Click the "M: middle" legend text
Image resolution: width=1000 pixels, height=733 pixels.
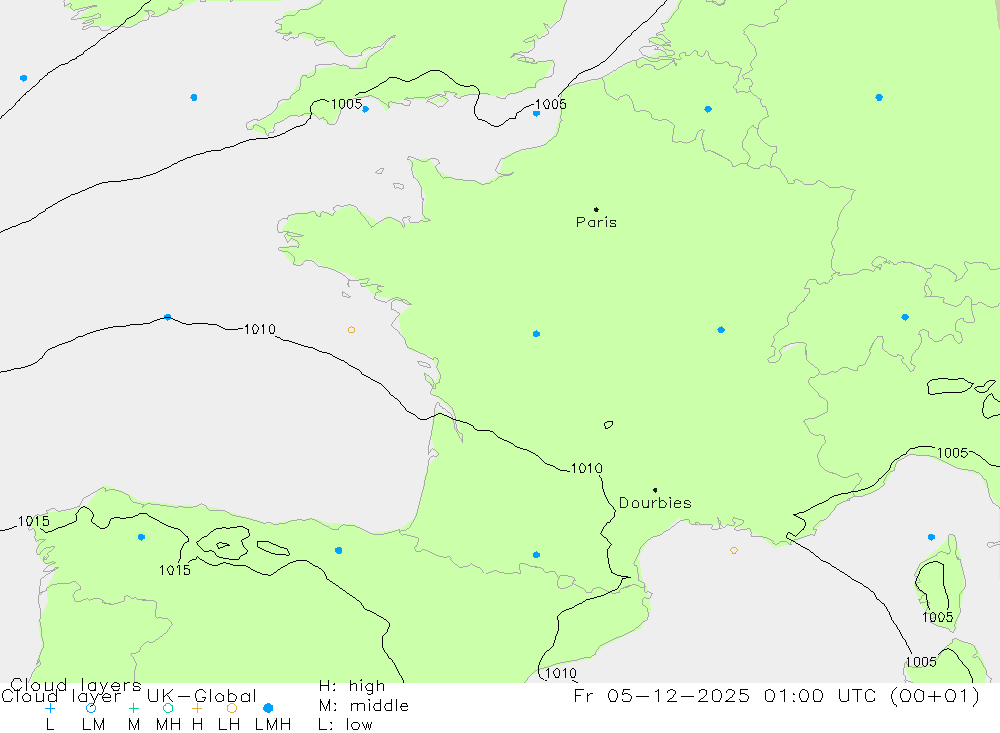(x=364, y=705)
